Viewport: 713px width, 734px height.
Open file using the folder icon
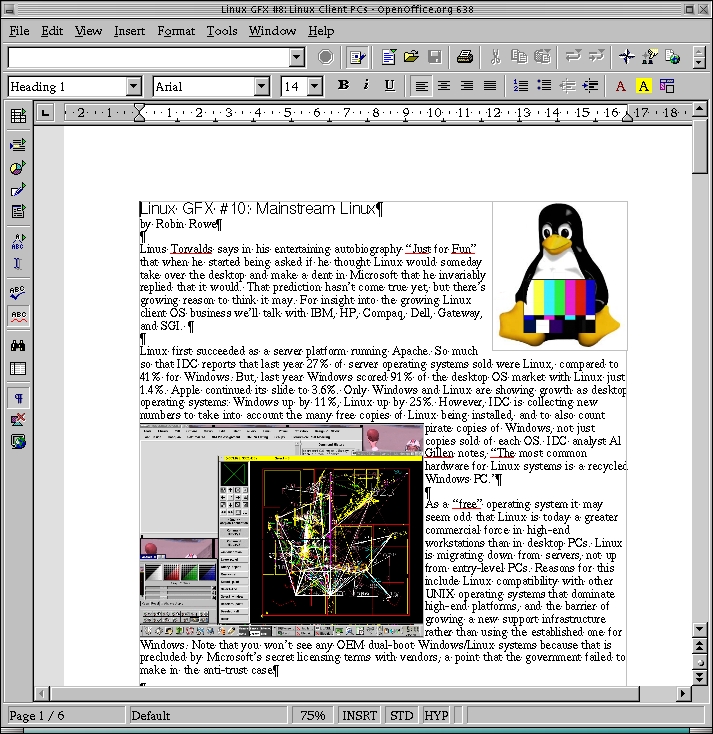click(413, 57)
